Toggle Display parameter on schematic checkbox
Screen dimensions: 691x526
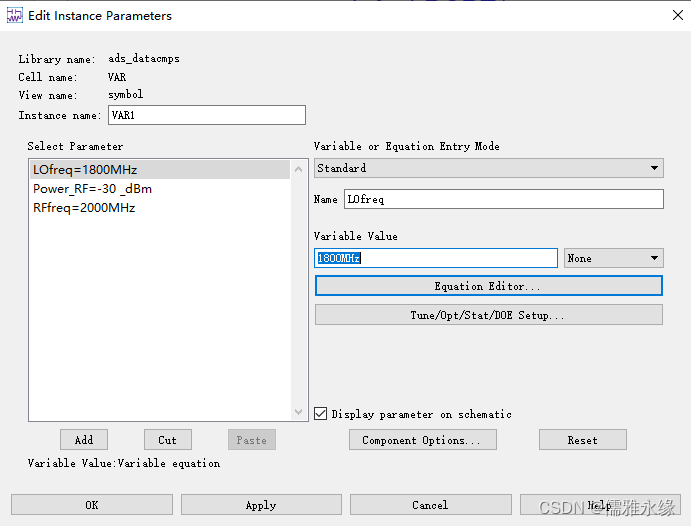tap(320, 414)
